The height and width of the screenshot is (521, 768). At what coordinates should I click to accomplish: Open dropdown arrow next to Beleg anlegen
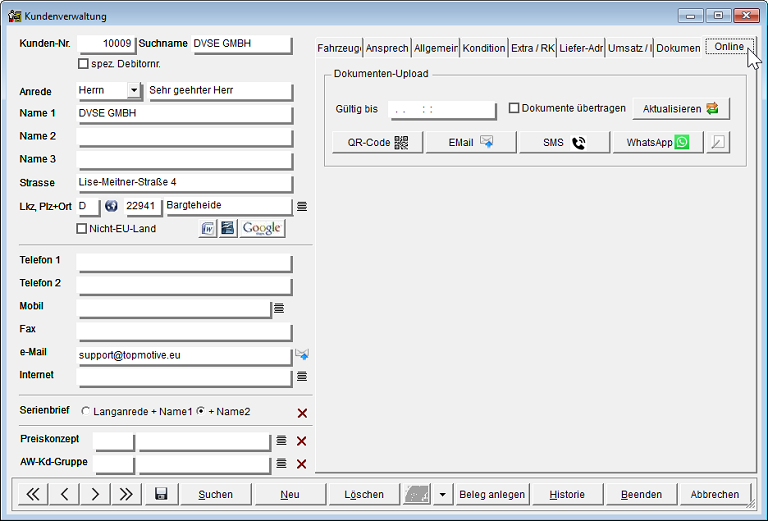click(x=442, y=494)
